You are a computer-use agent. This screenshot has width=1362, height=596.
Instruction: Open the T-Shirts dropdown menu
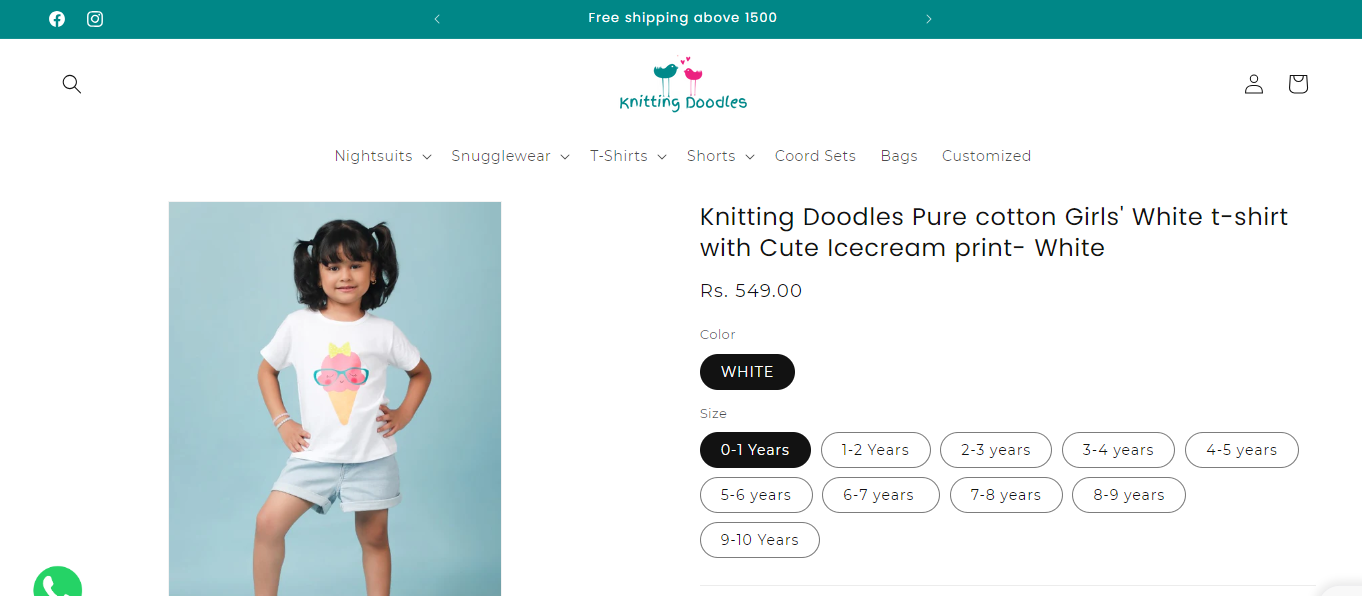pyautogui.click(x=627, y=156)
